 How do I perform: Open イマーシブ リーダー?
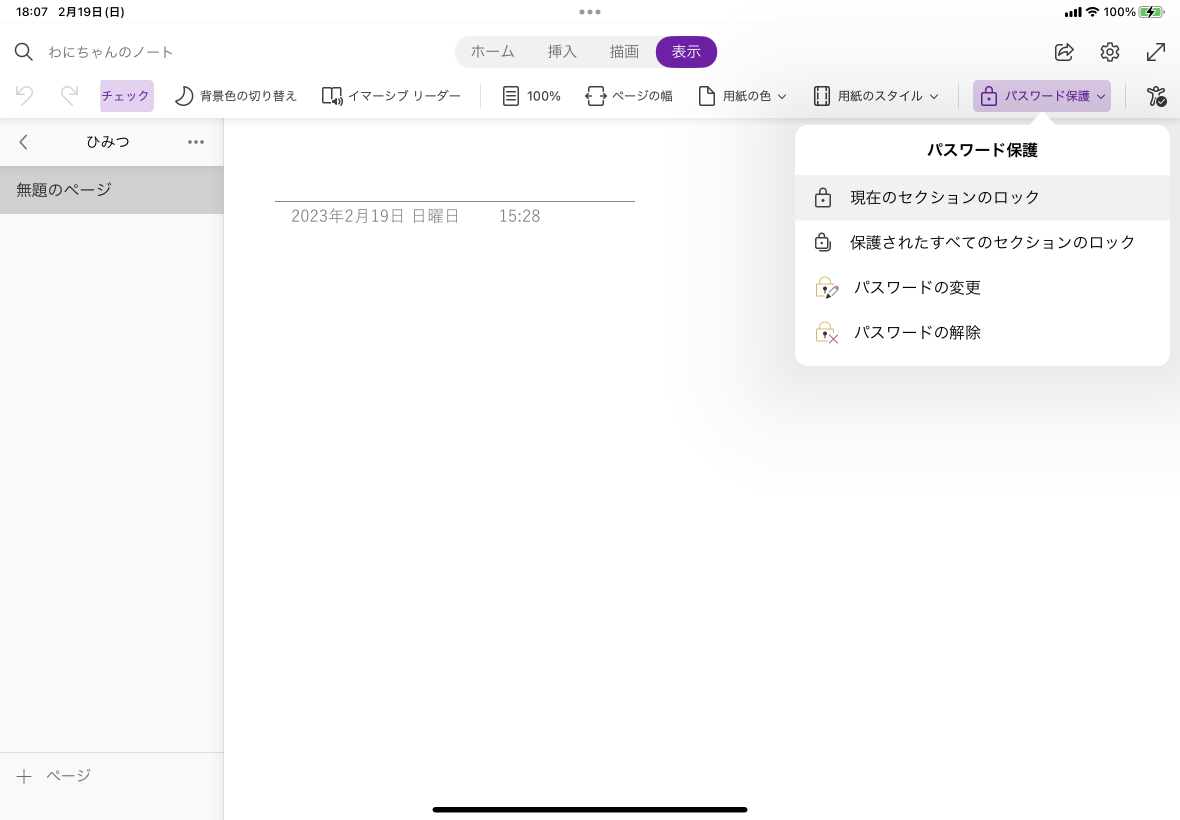[x=391, y=96]
